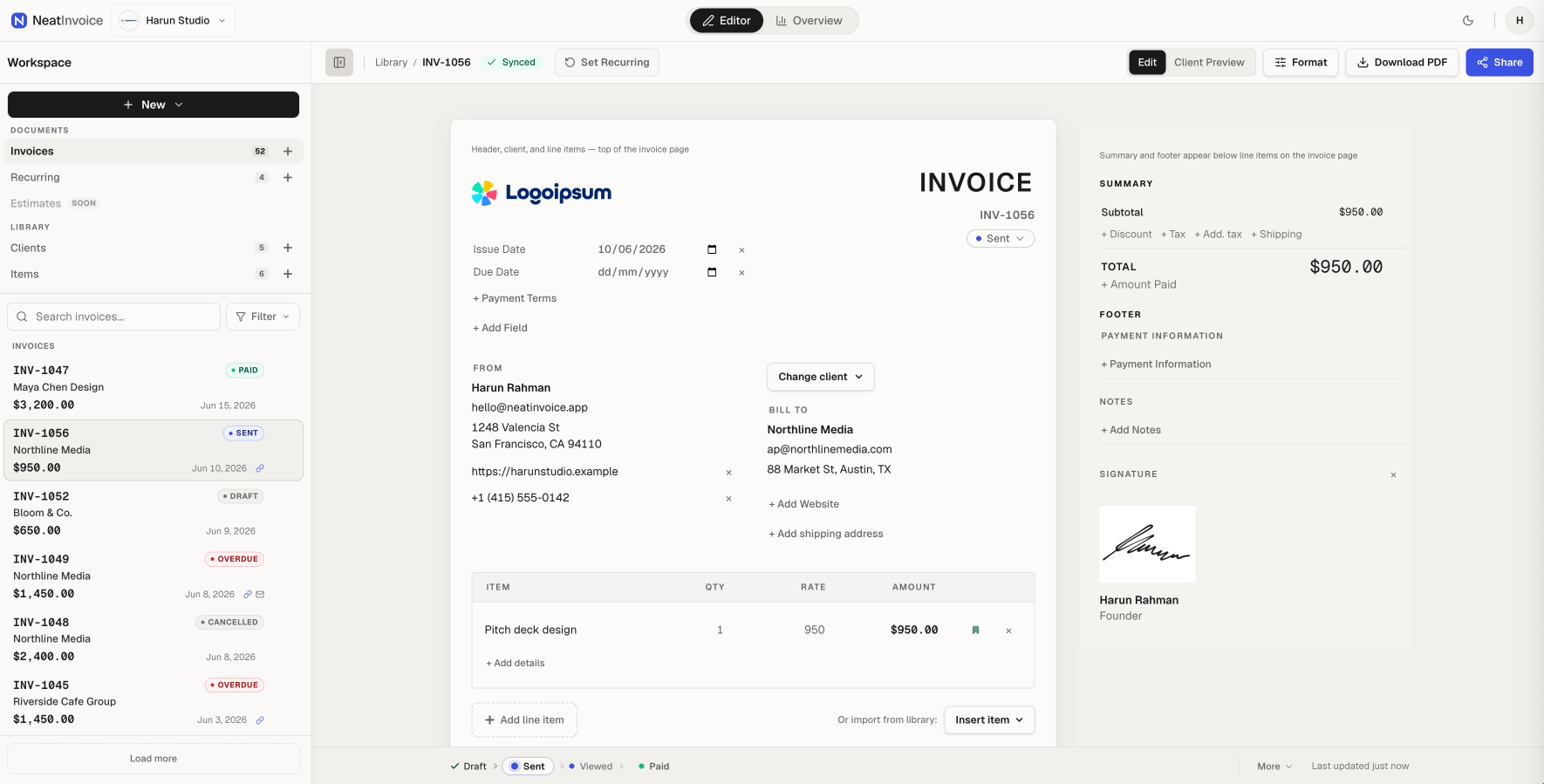The width and height of the screenshot is (1544, 784).
Task: Remove website URL x icon
Action: pyautogui.click(x=729, y=473)
